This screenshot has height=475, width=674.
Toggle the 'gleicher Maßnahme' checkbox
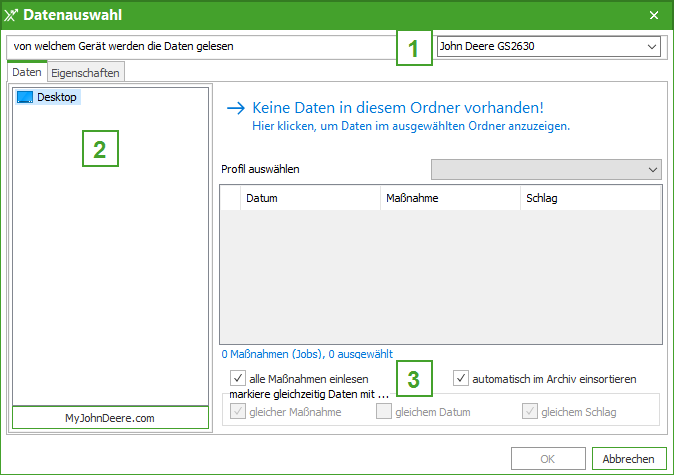pyautogui.click(x=238, y=412)
